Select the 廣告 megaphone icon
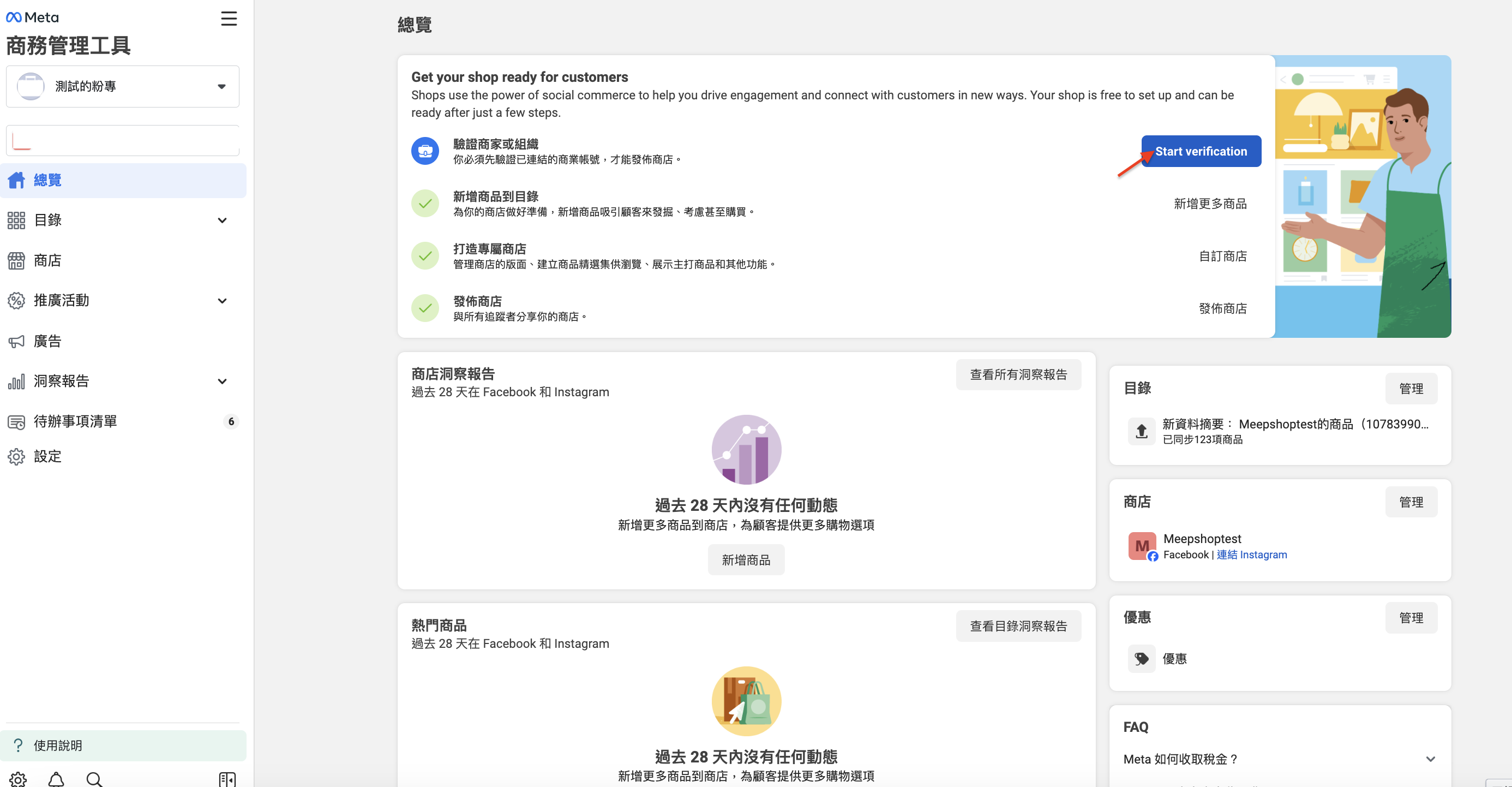This screenshot has width=1512, height=787. click(16, 341)
